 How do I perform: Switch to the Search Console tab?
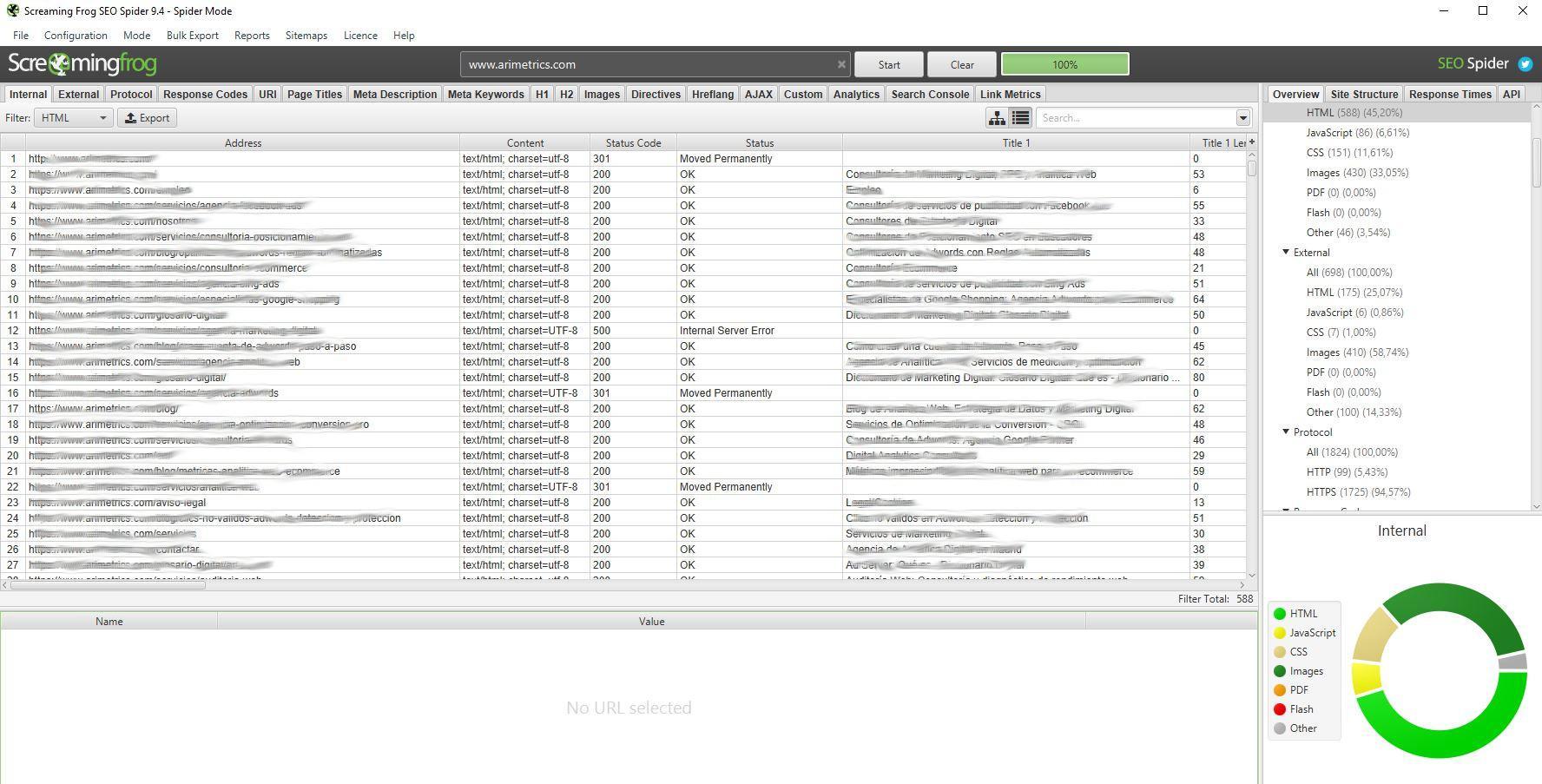pyautogui.click(x=930, y=95)
